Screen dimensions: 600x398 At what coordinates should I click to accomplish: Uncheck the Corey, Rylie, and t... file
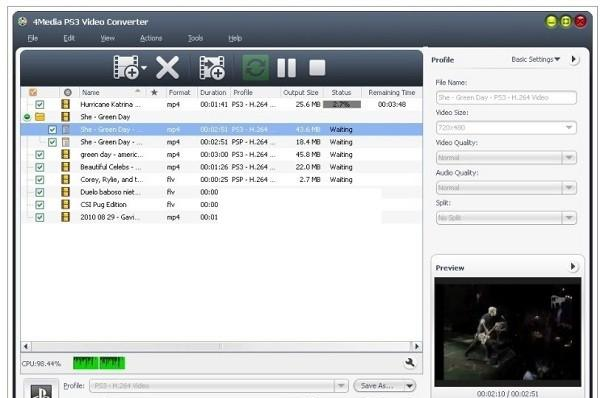39,179
